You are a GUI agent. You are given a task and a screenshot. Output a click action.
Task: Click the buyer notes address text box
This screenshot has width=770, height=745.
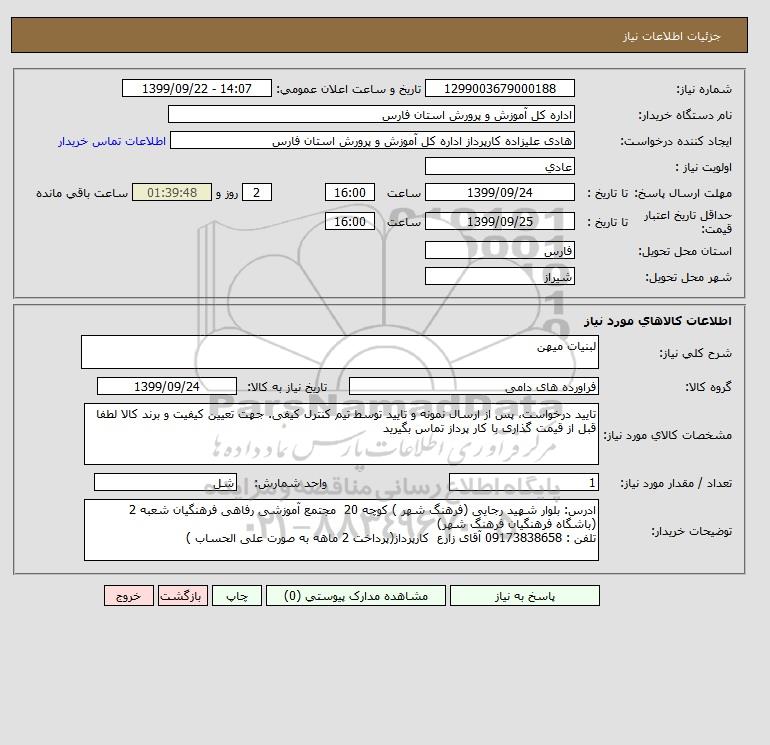(341, 530)
